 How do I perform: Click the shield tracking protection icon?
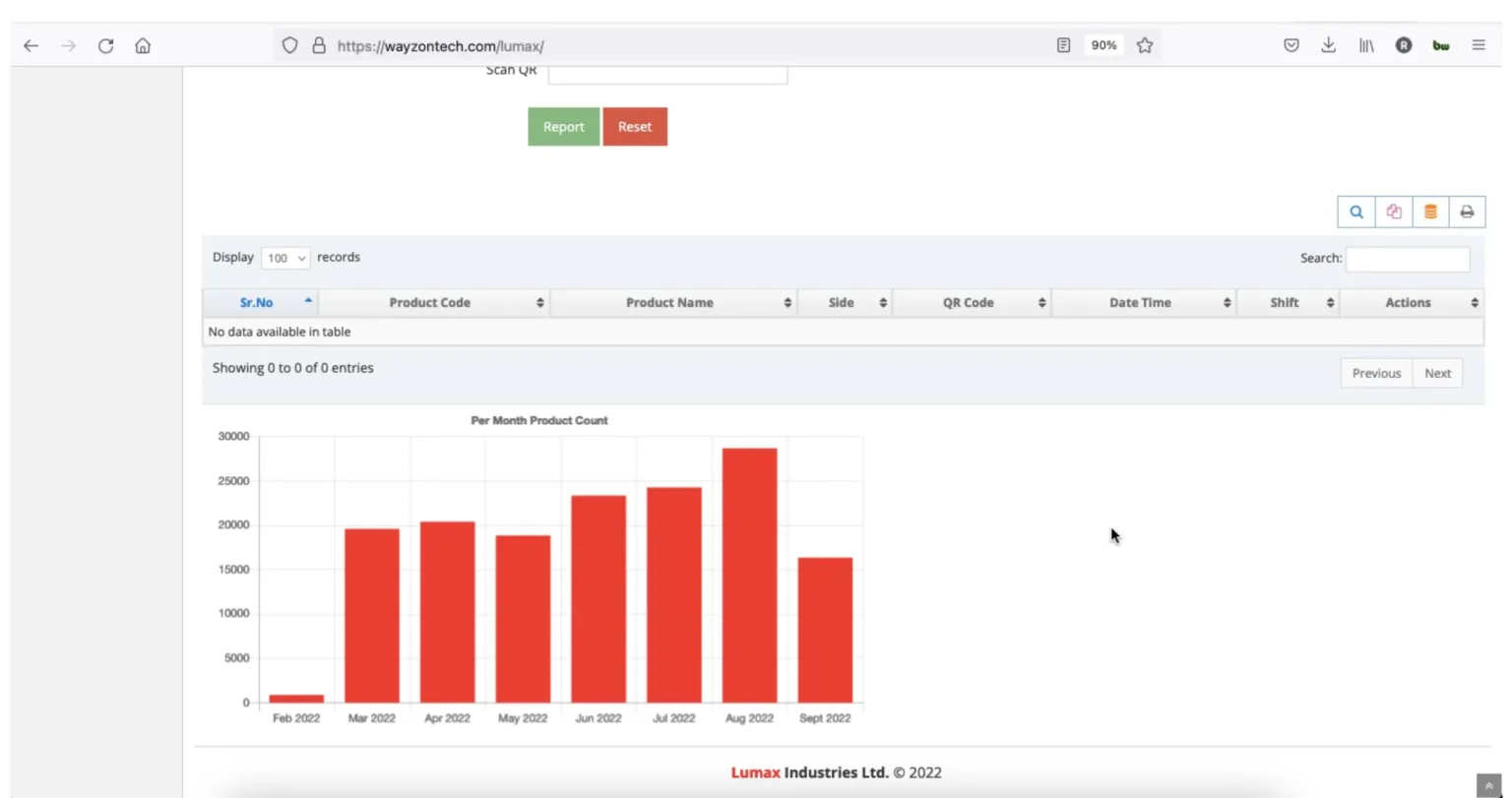click(x=289, y=45)
